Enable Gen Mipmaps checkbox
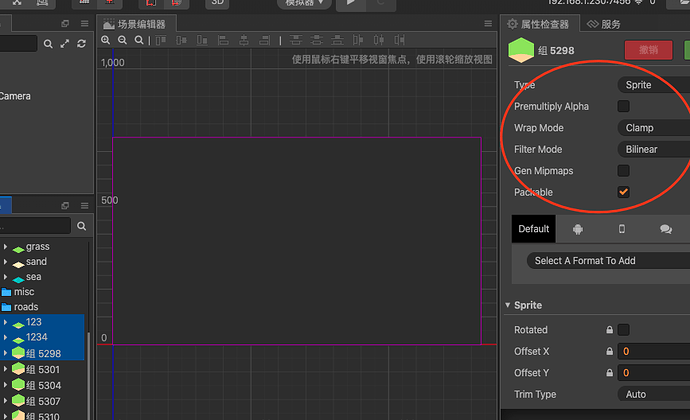Viewport: 690px width, 420px height. pyautogui.click(x=624, y=170)
